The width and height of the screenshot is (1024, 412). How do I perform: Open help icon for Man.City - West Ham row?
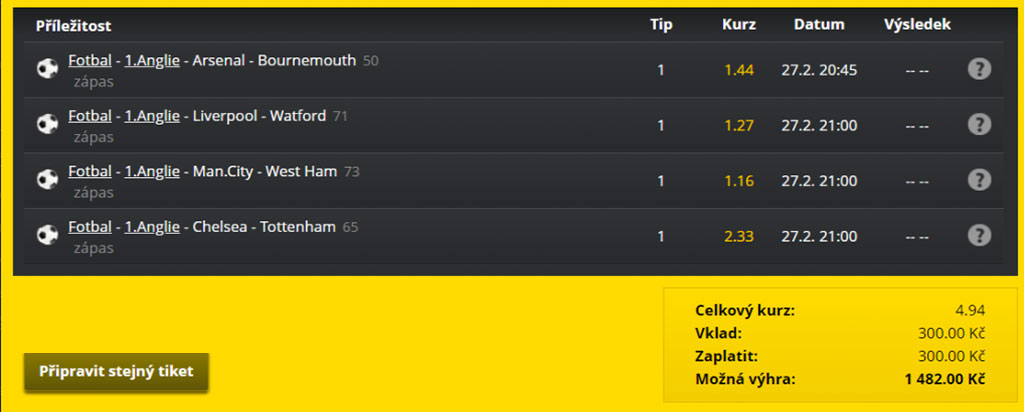coord(980,180)
